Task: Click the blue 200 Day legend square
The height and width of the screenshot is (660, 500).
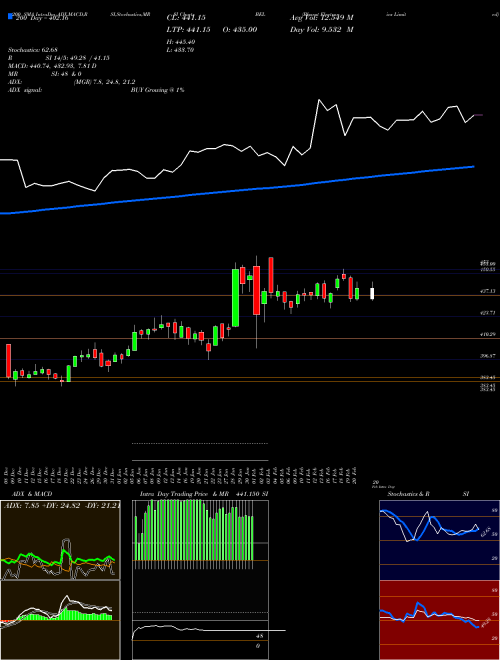Action: (x=11, y=16)
